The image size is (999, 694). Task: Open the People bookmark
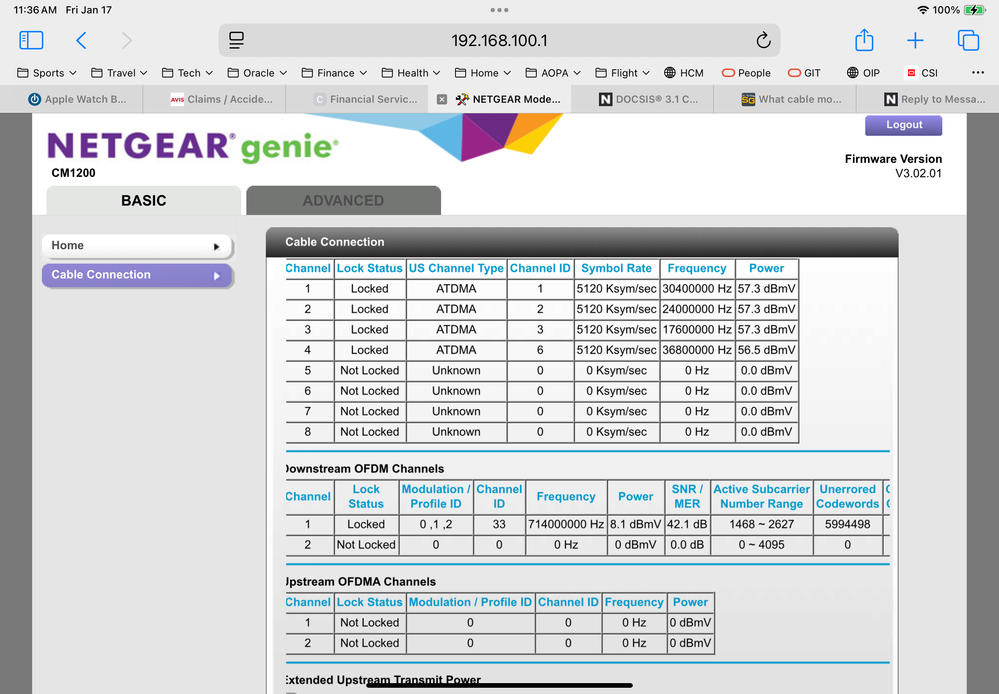(746, 73)
